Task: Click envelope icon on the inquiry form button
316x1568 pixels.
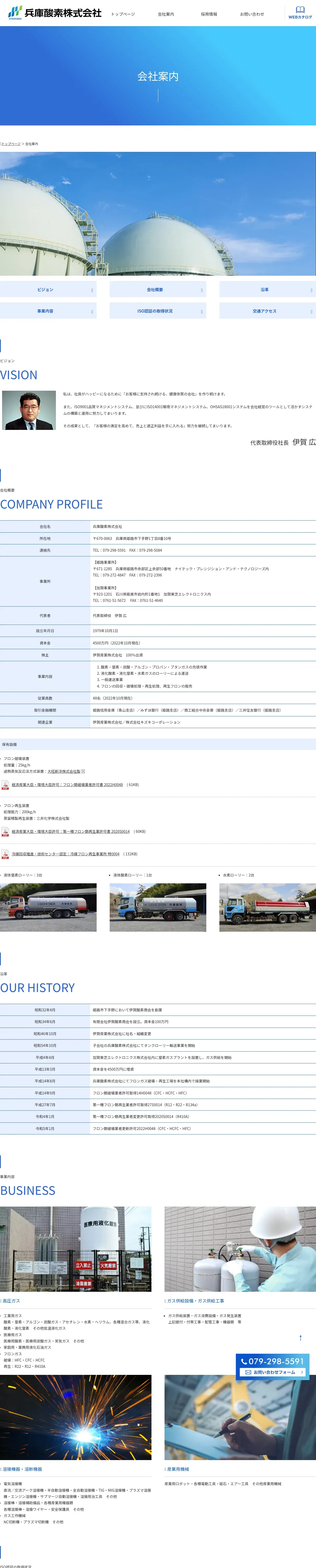Action: (x=248, y=1372)
